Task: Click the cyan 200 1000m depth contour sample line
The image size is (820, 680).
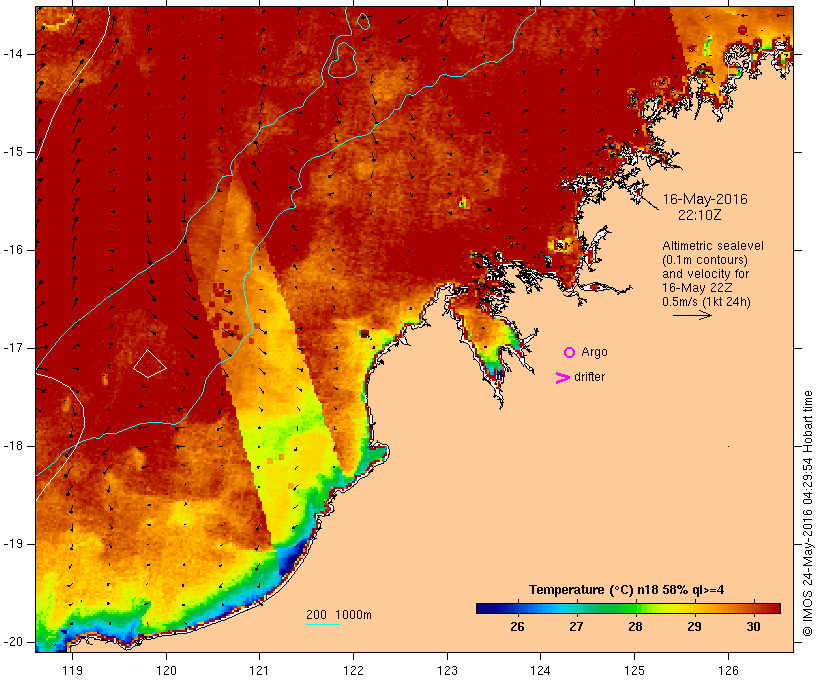Action: (323, 624)
